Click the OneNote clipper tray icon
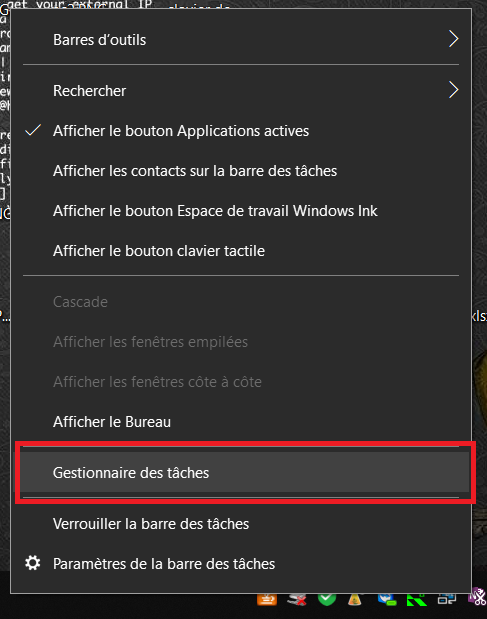This screenshot has width=487, height=619. pos(477,598)
